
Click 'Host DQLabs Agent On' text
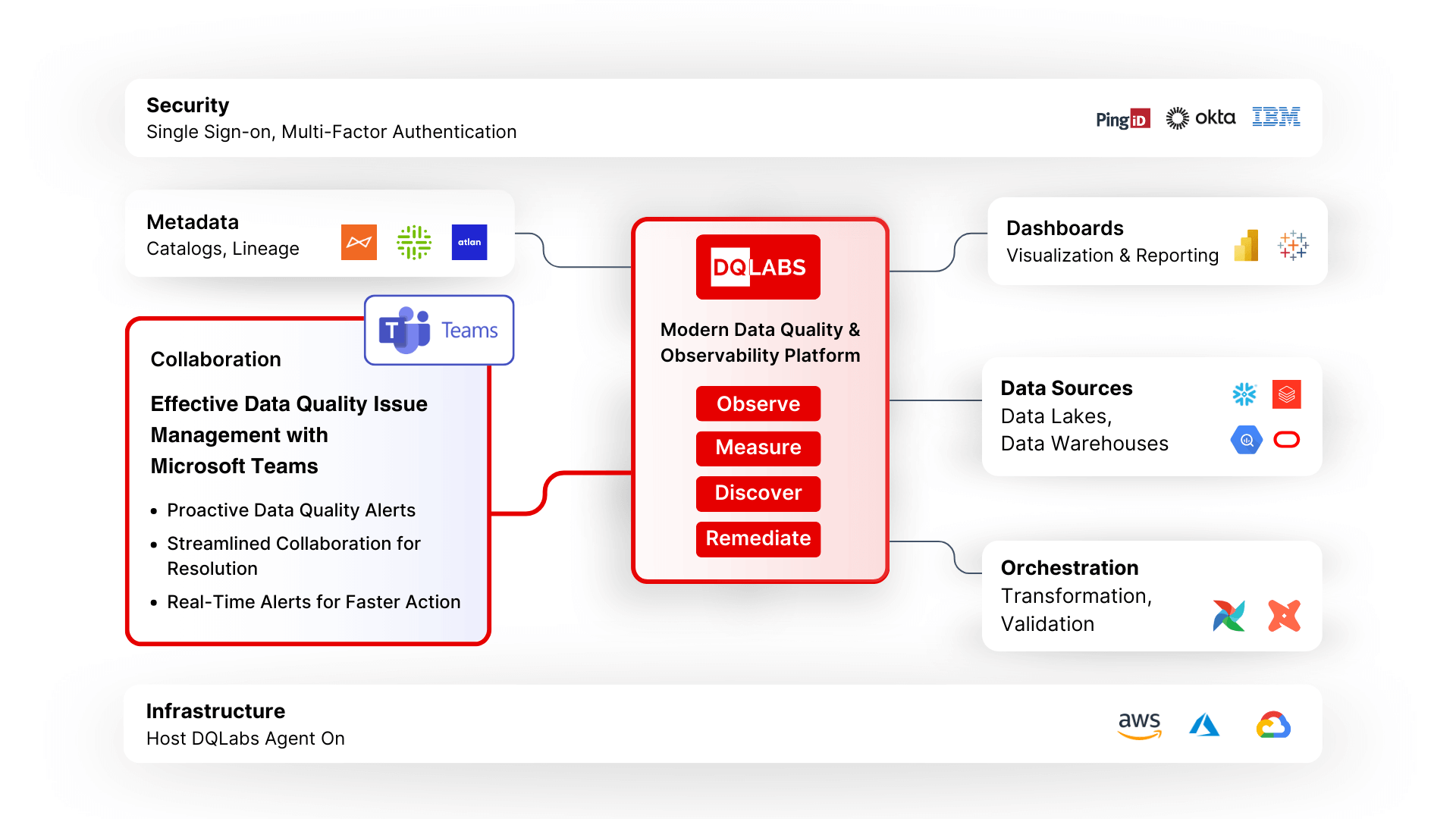[x=246, y=739]
